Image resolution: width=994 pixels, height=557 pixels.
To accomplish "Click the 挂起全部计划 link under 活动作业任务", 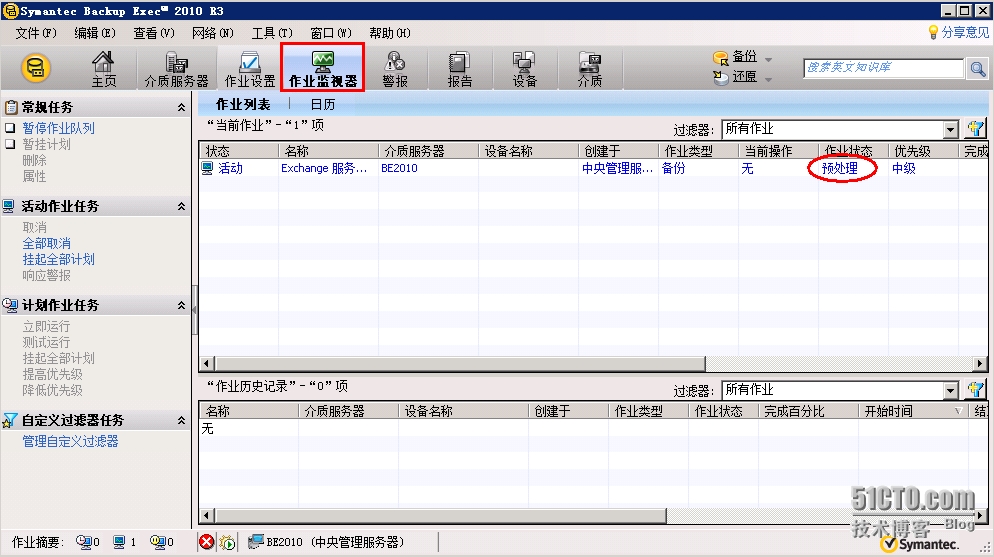I will coord(58,259).
